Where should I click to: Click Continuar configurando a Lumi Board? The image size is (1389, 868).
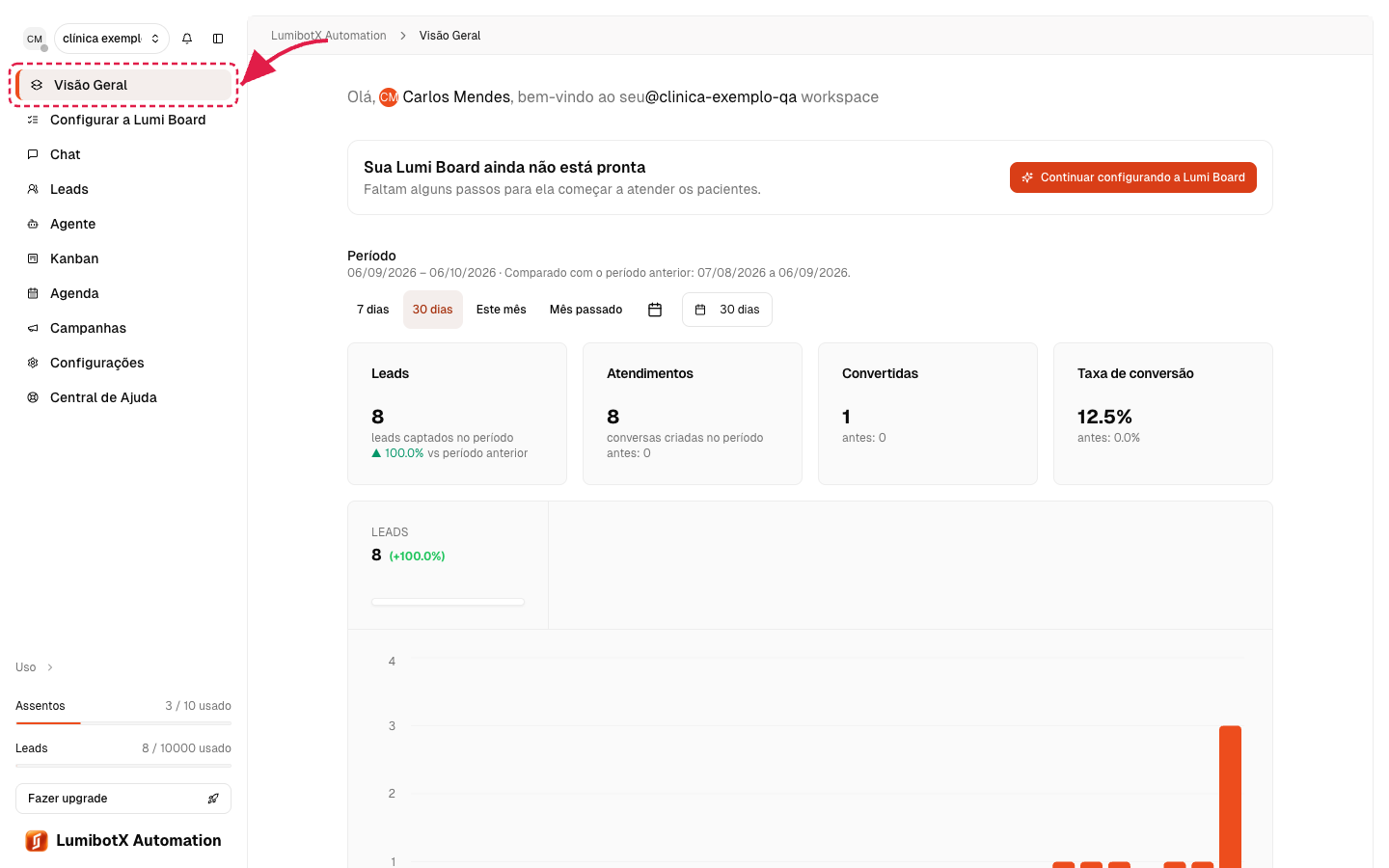tap(1133, 177)
